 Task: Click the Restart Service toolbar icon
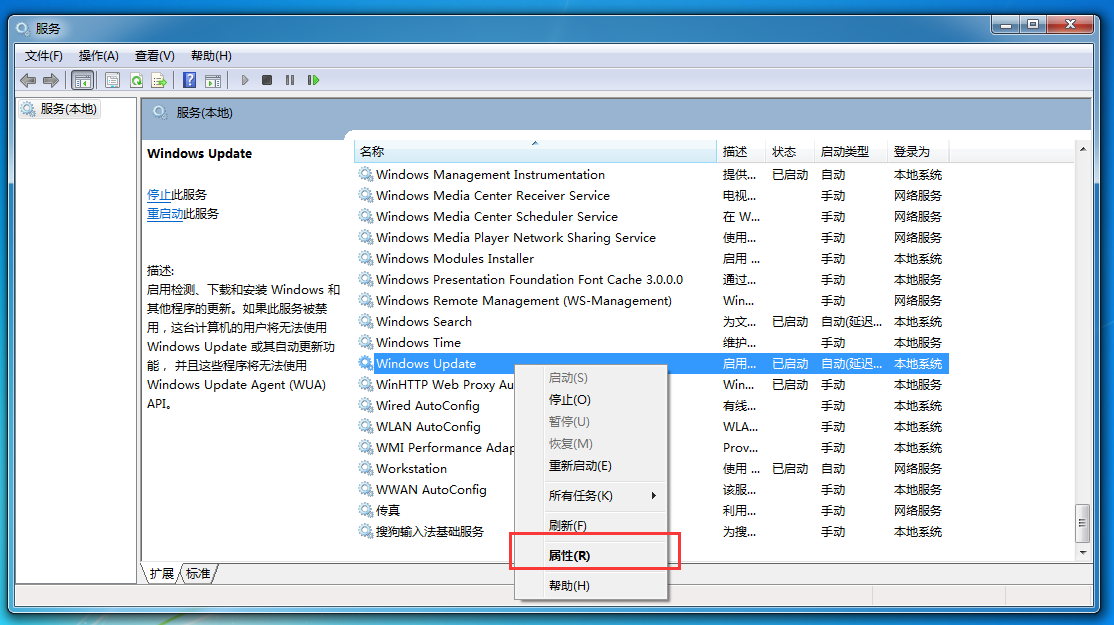pos(313,80)
